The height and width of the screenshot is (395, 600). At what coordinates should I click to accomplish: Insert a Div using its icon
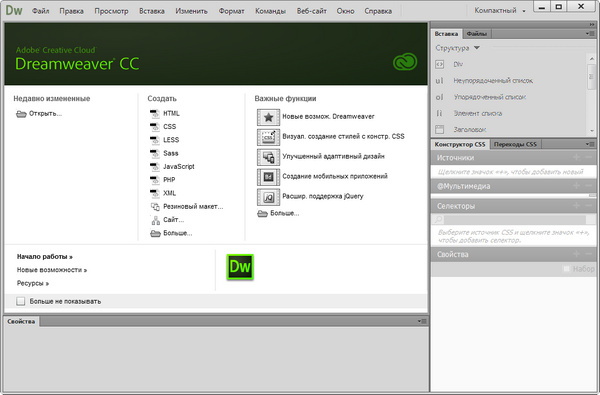pyautogui.click(x=439, y=64)
